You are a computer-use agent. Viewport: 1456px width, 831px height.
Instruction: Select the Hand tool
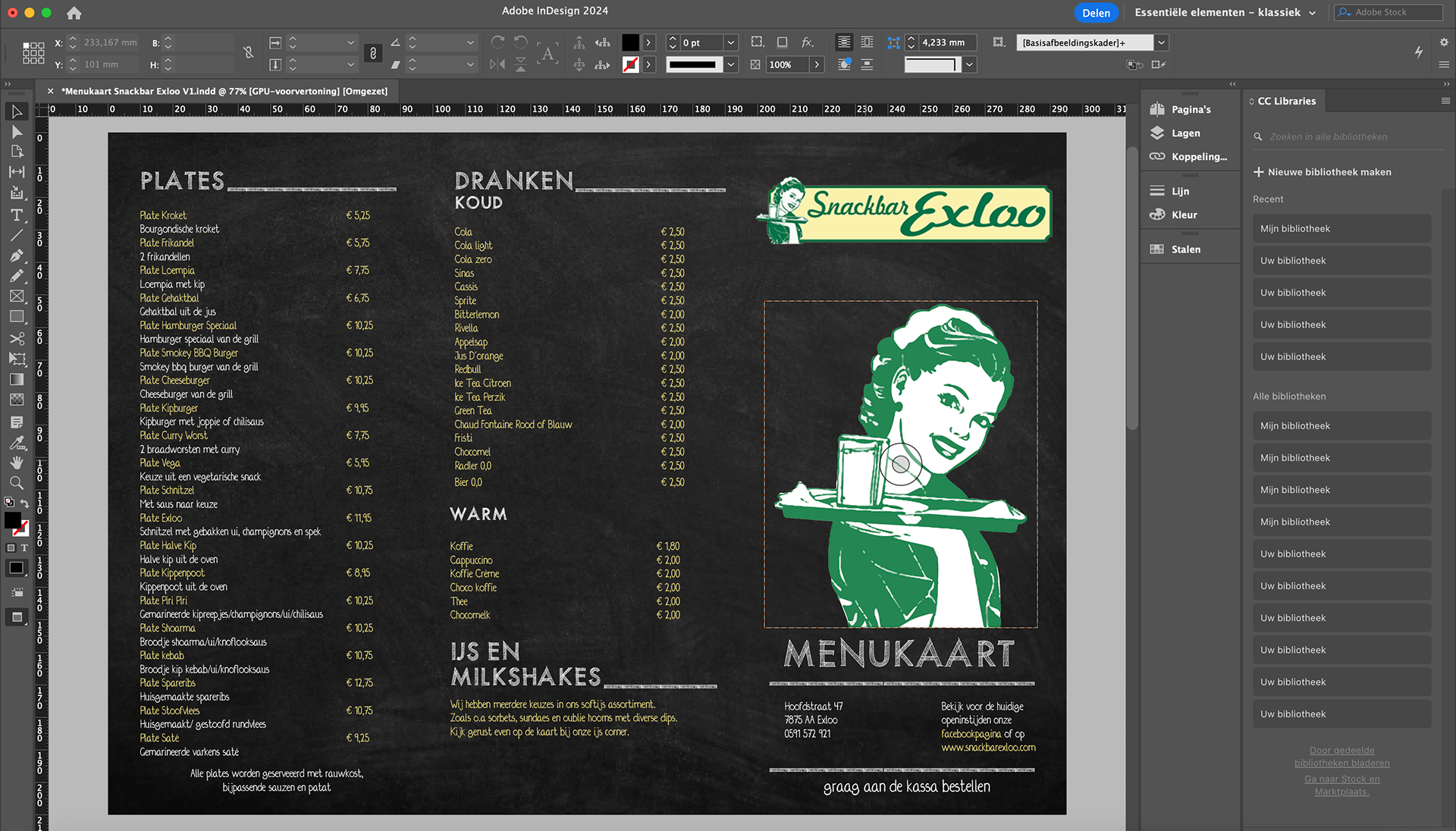tap(17, 463)
